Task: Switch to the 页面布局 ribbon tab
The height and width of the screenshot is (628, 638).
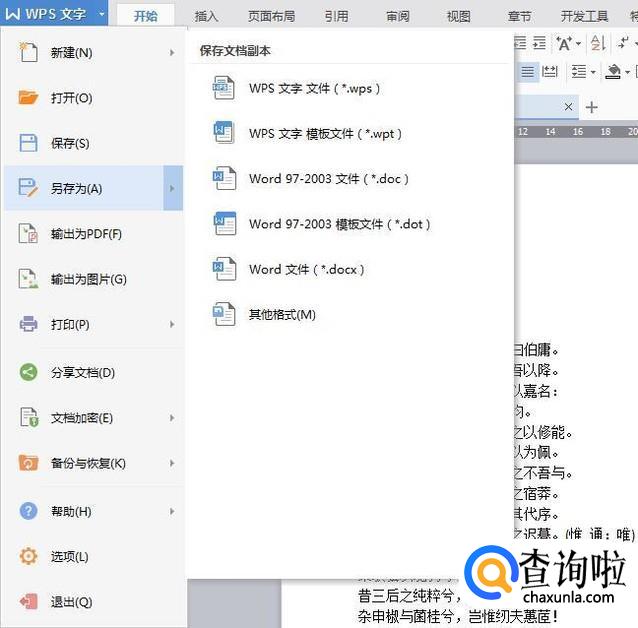Action: [272, 16]
